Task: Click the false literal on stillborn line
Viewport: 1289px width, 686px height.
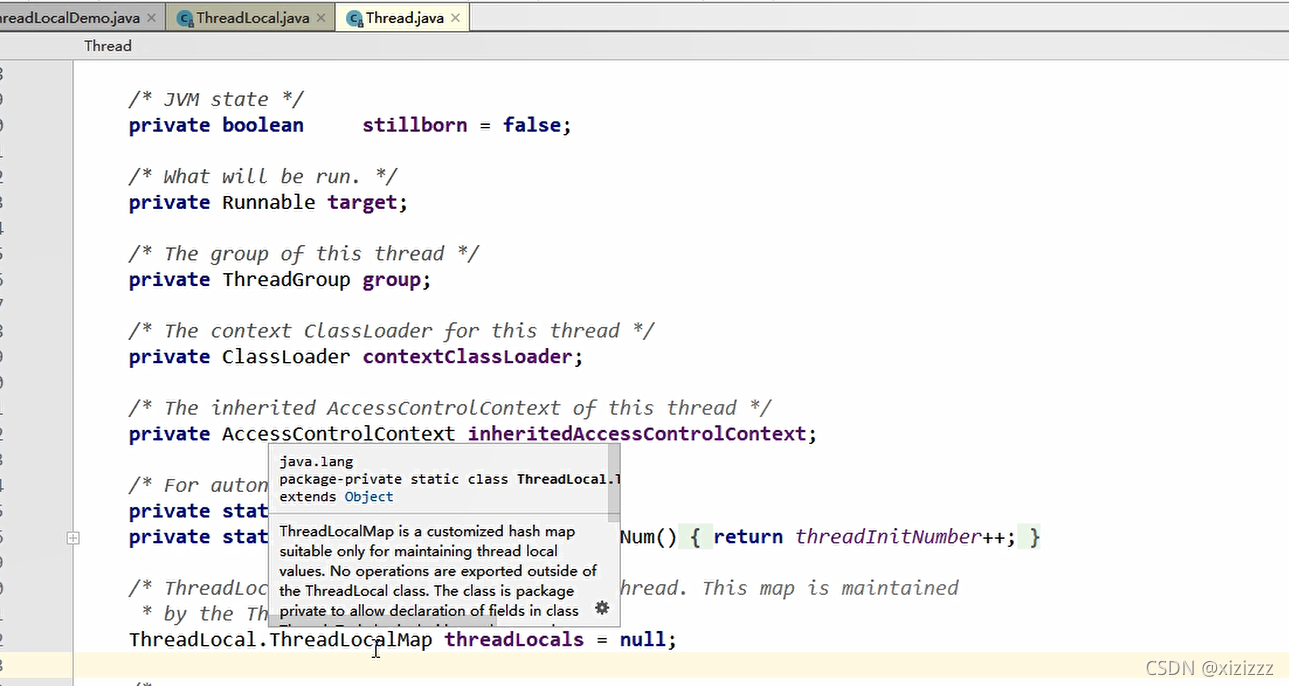Action: click(532, 125)
